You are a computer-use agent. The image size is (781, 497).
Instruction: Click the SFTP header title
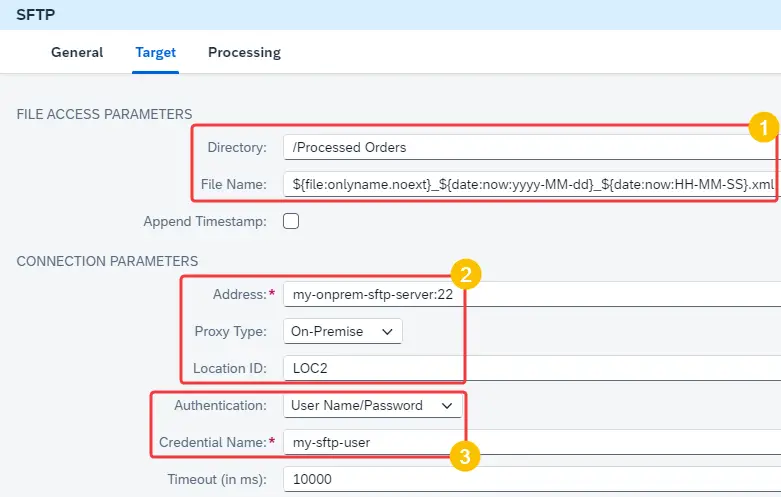[x=35, y=15]
